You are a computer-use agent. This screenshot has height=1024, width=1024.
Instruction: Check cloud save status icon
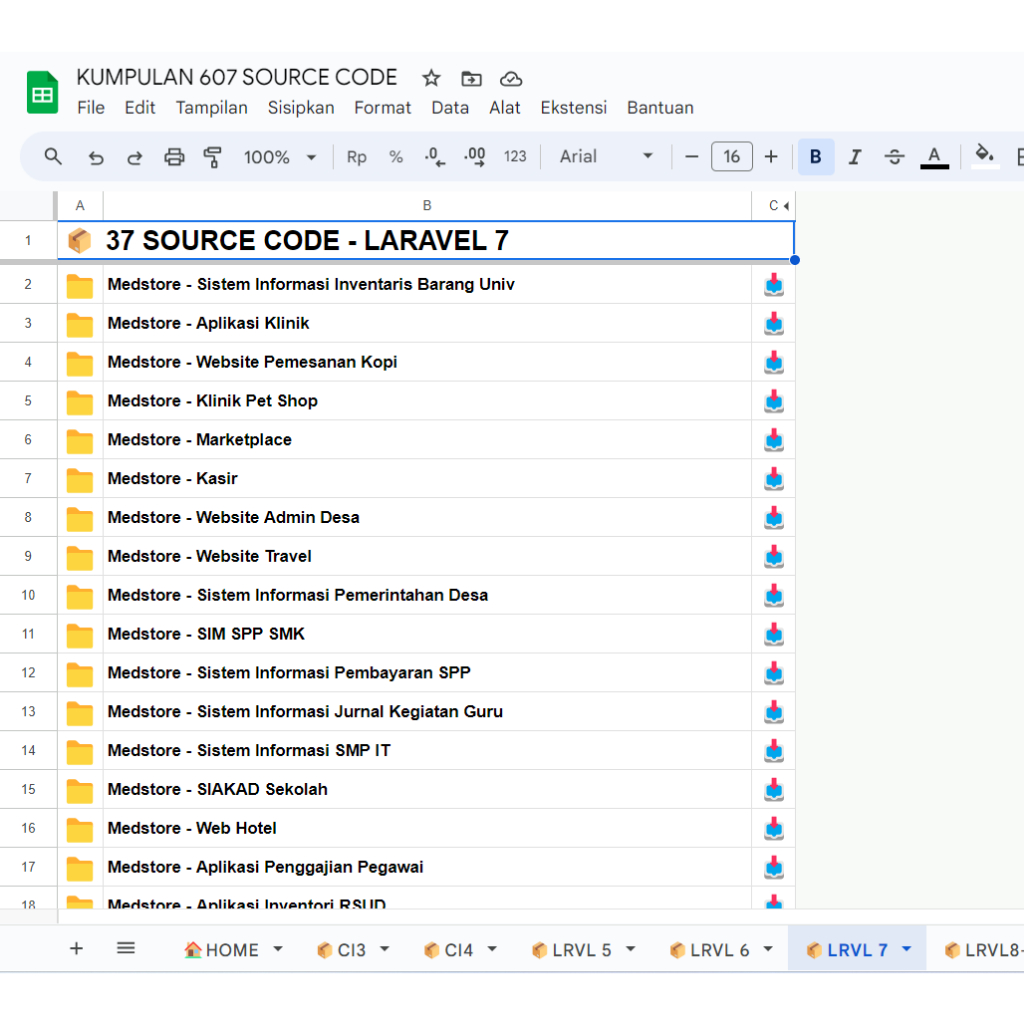pyautogui.click(x=511, y=78)
